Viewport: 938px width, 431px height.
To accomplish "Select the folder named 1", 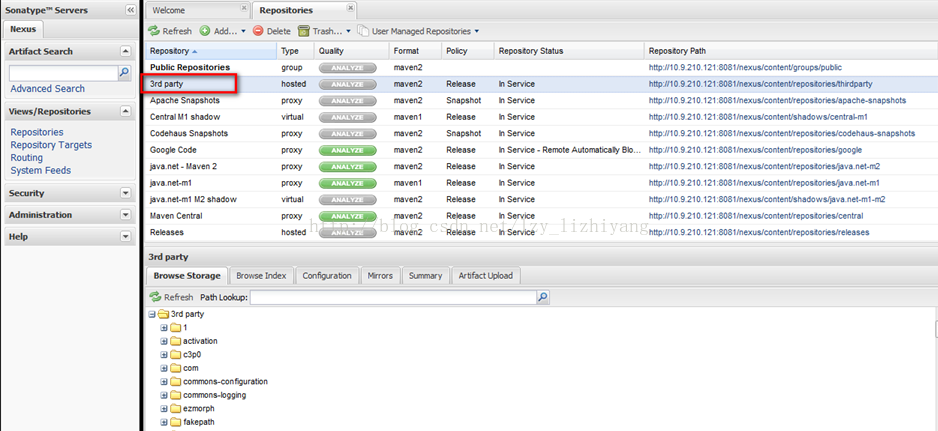I will (185, 327).
